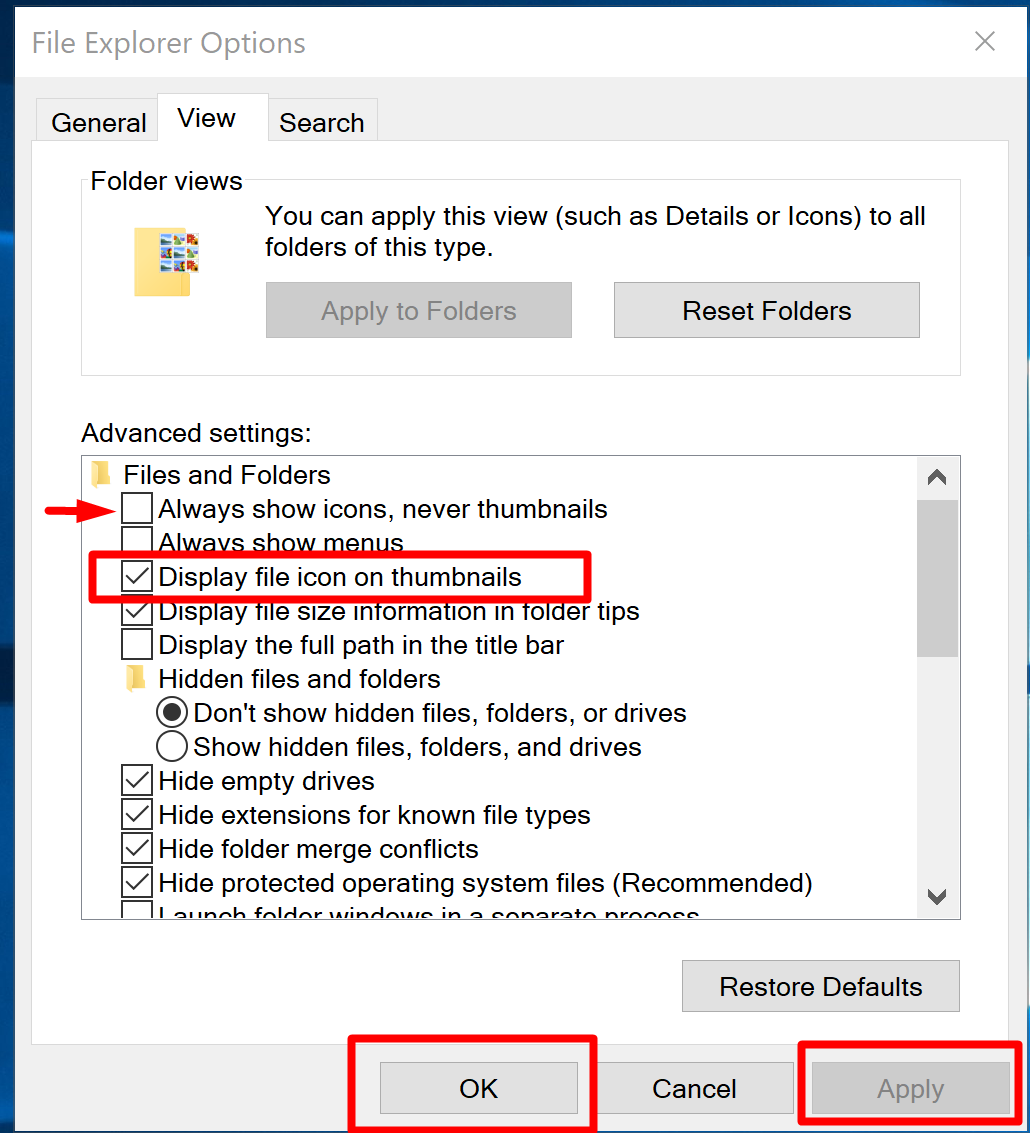This screenshot has height=1133, width=1030.
Task: Click the Reset Folders button
Action: coord(766,310)
